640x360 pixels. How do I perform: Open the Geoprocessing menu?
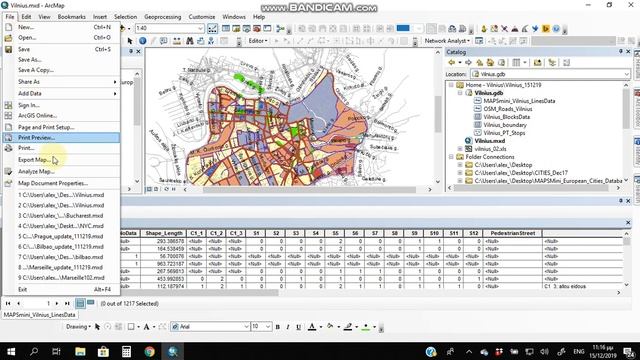(162, 17)
